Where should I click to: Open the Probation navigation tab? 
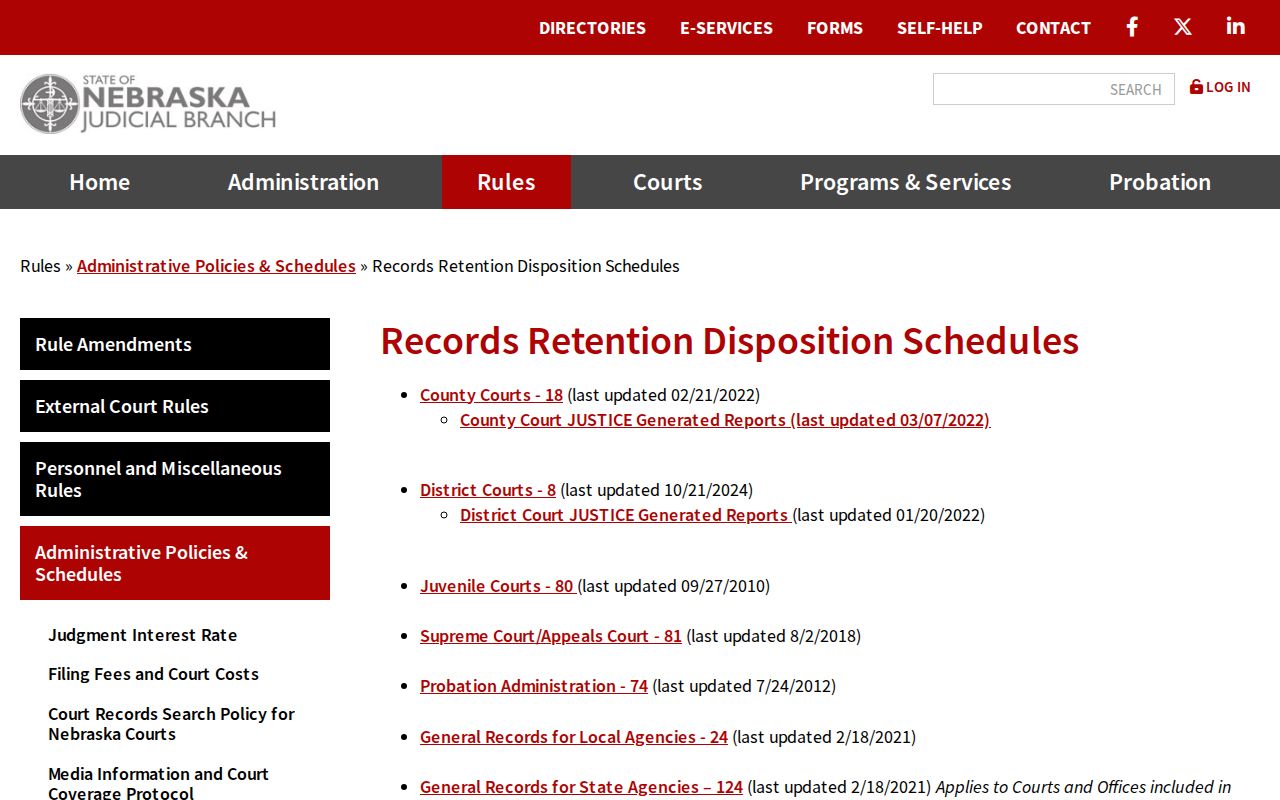click(x=1160, y=182)
